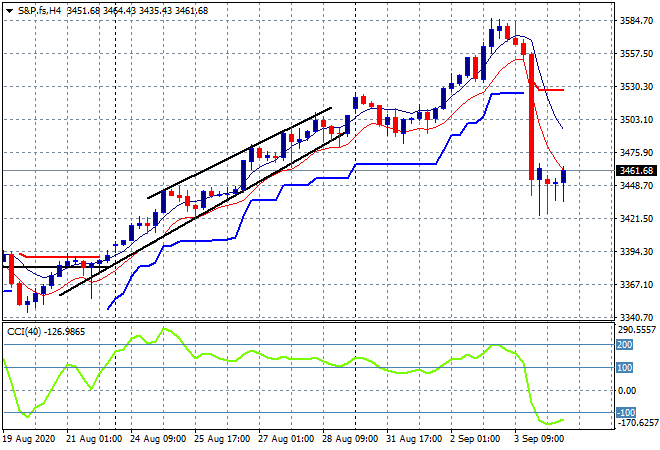Click the CCI 0.00 scale label

pos(627,391)
